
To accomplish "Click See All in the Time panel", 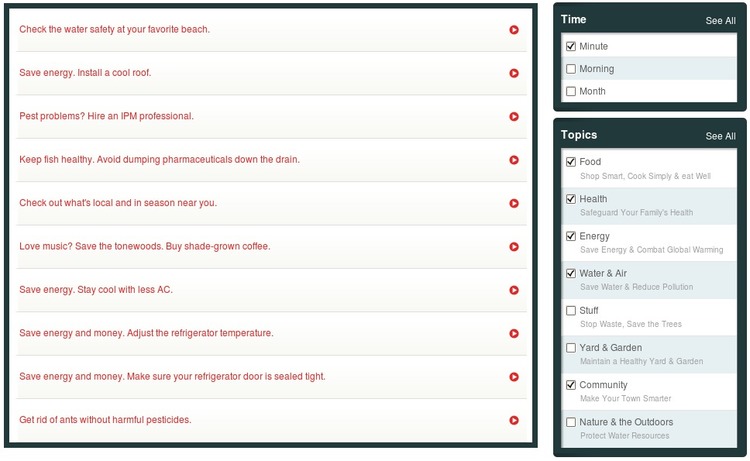I will [720, 21].
